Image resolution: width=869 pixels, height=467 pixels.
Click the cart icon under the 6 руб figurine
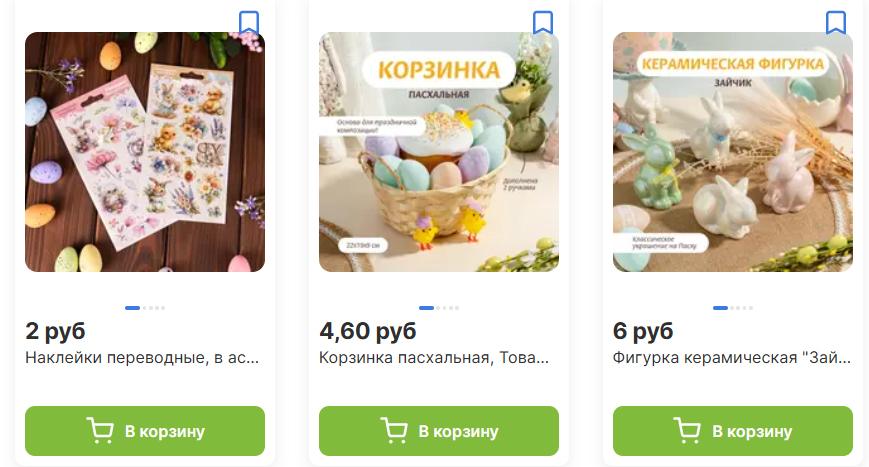coord(687,430)
